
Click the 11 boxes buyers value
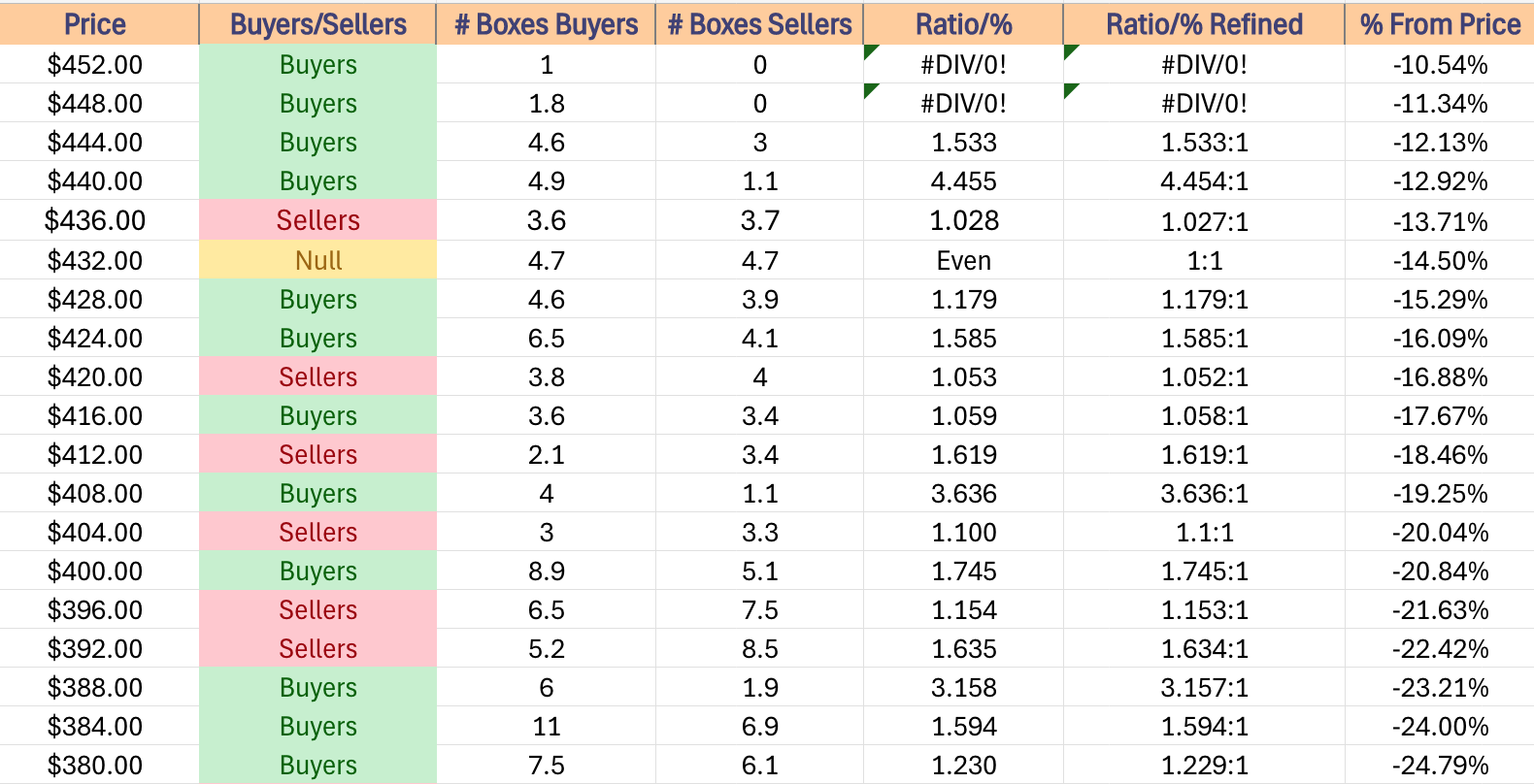[x=547, y=727]
